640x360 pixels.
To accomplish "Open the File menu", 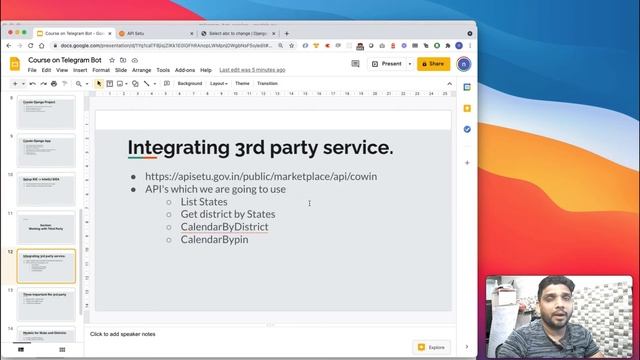I will click(x=32, y=70).
